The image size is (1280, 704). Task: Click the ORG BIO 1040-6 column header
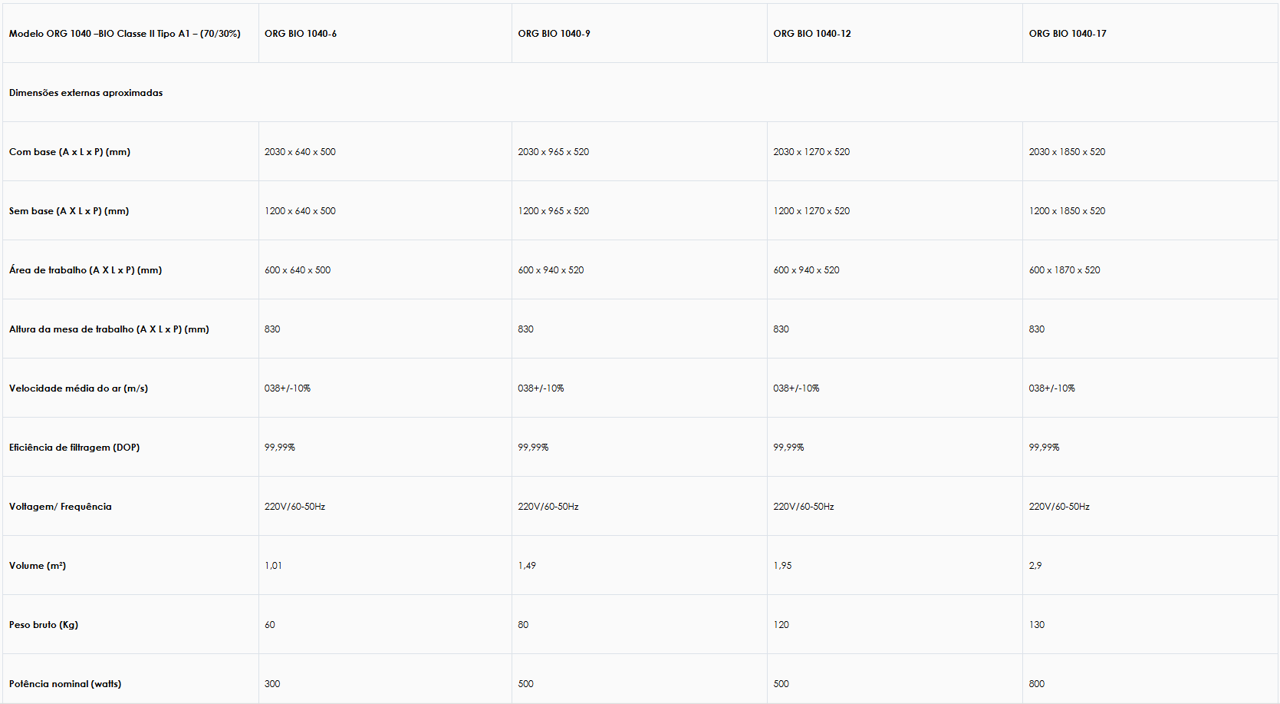tap(300, 34)
